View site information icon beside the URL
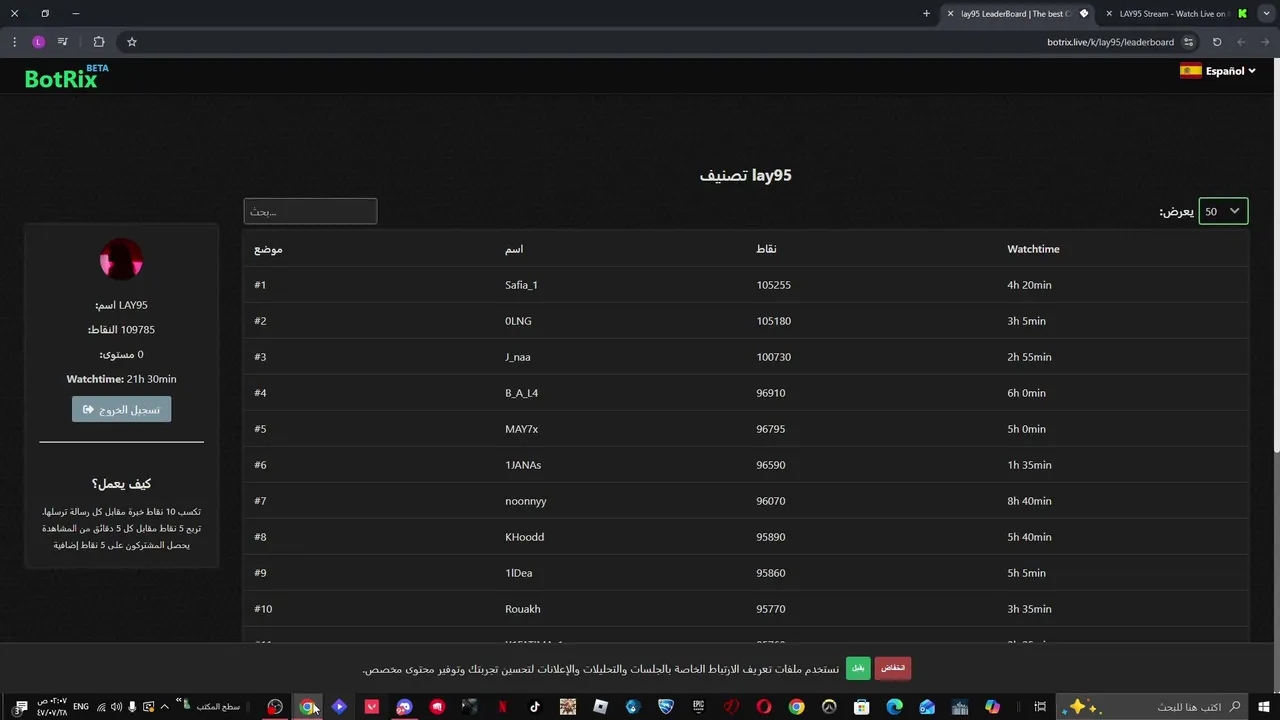The image size is (1280, 720). tap(1189, 42)
